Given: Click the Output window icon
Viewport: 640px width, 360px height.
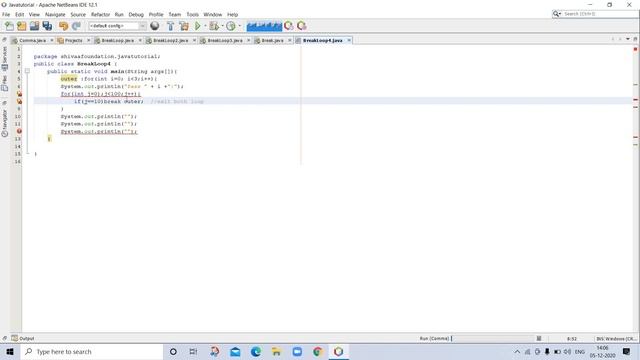Looking at the screenshot, I should pyautogui.click(x=15, y=338).
